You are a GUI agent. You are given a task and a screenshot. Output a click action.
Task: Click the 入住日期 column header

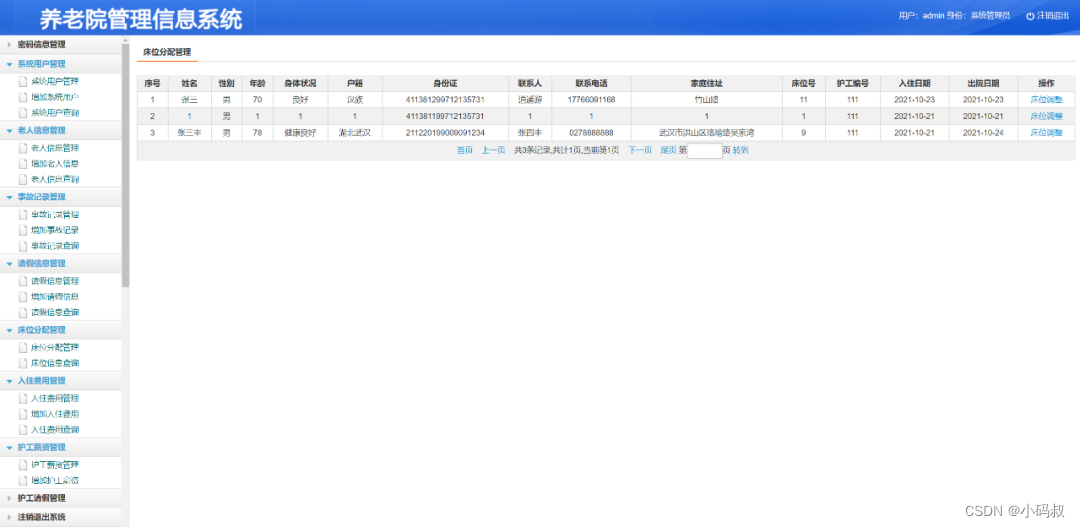tap(915, 83)
